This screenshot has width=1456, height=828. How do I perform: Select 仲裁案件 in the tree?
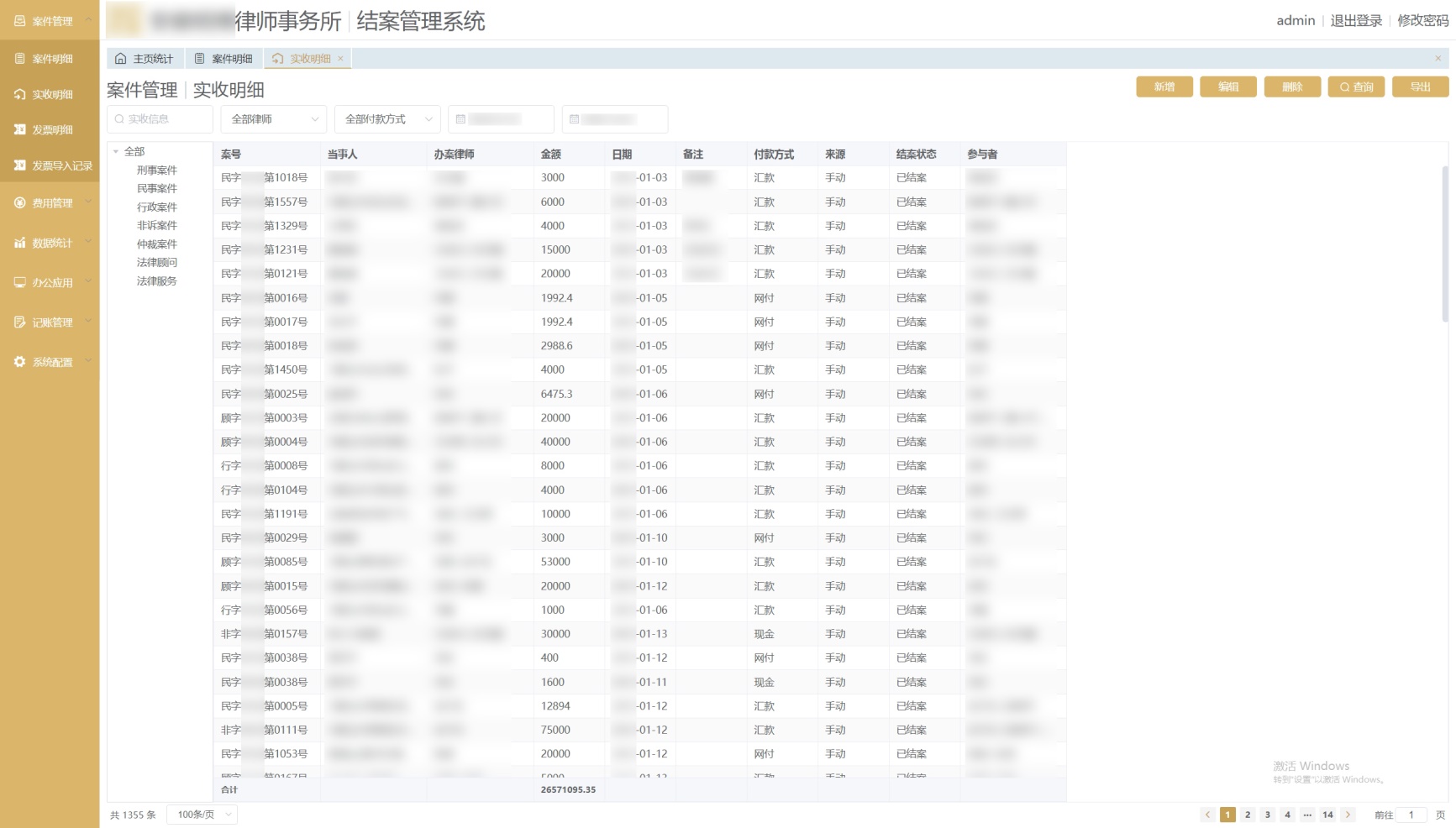(x=157, y=244)
